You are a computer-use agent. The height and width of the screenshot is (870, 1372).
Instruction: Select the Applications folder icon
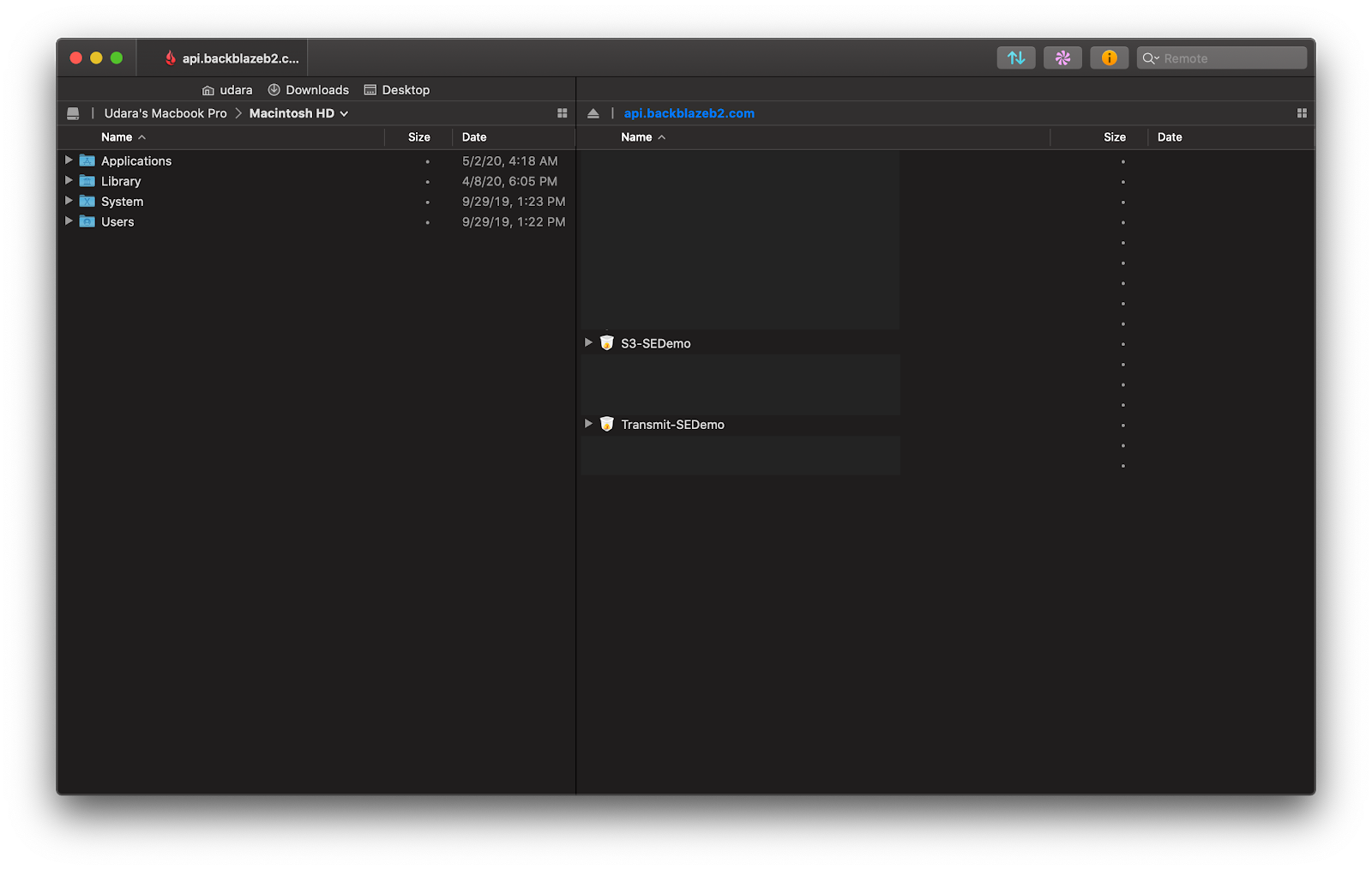point(87,160)
